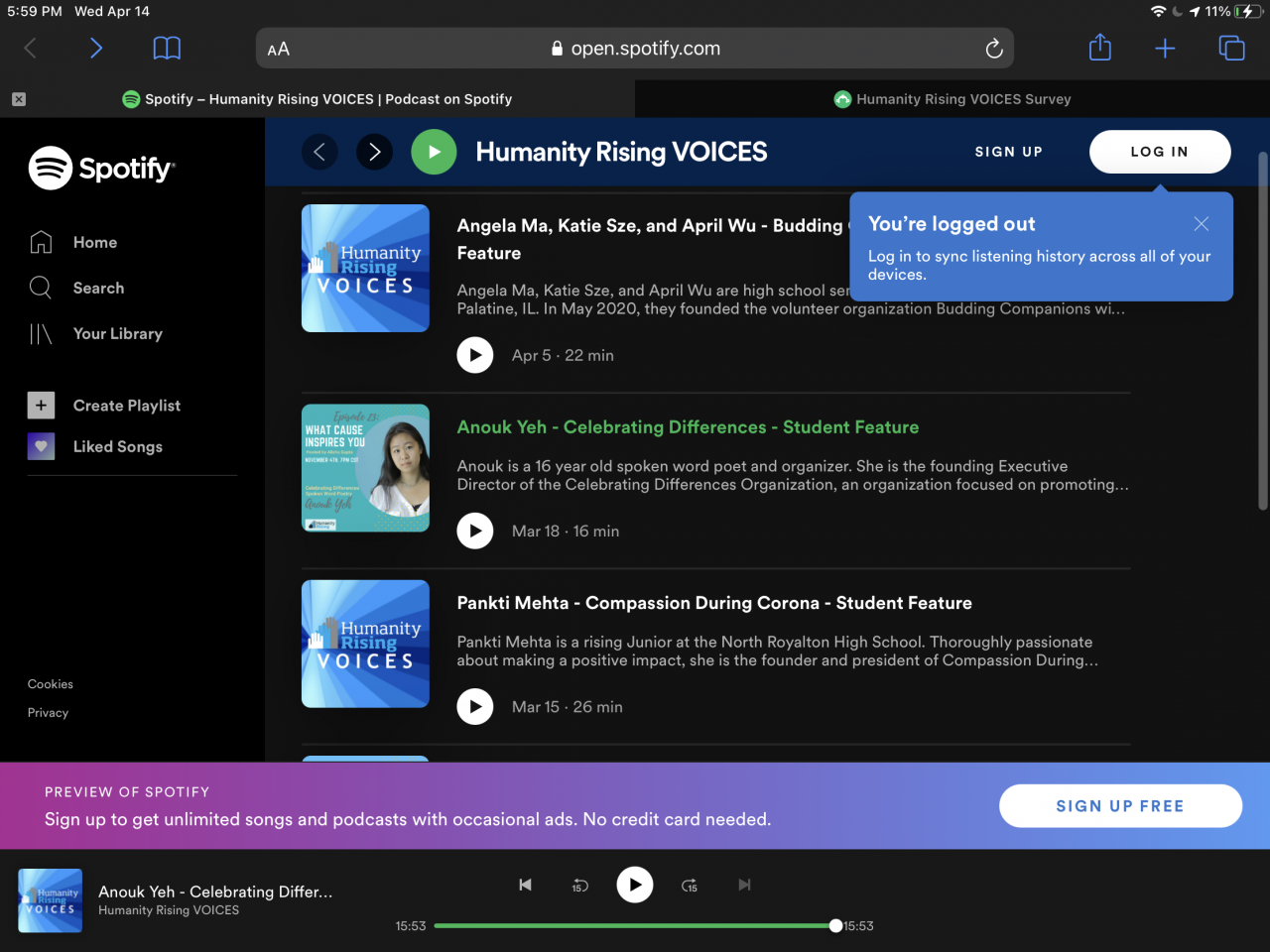Open Humanity Rising VOICES link in player
This screenshot has width=1270, height=952.
tap(169, 910)
